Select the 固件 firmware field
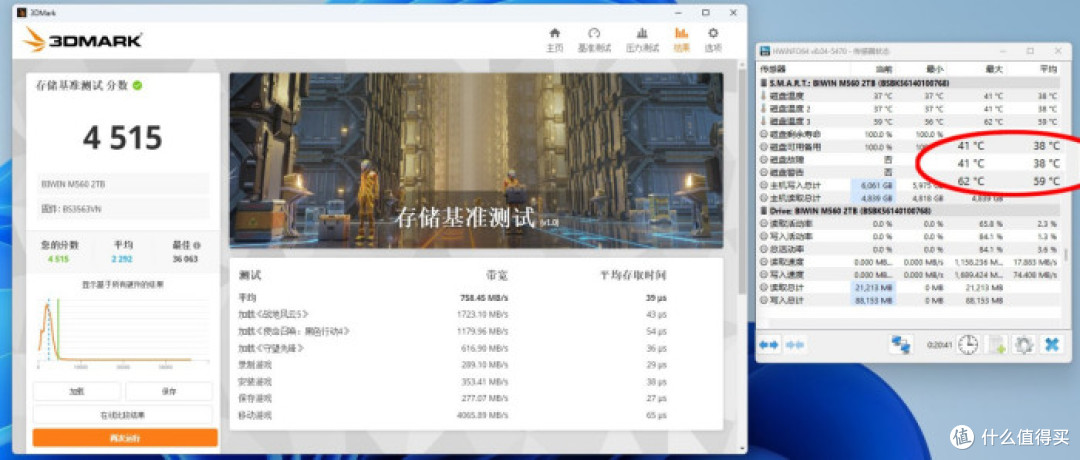This screenshot has height=460, width=1080. point(123,209)
